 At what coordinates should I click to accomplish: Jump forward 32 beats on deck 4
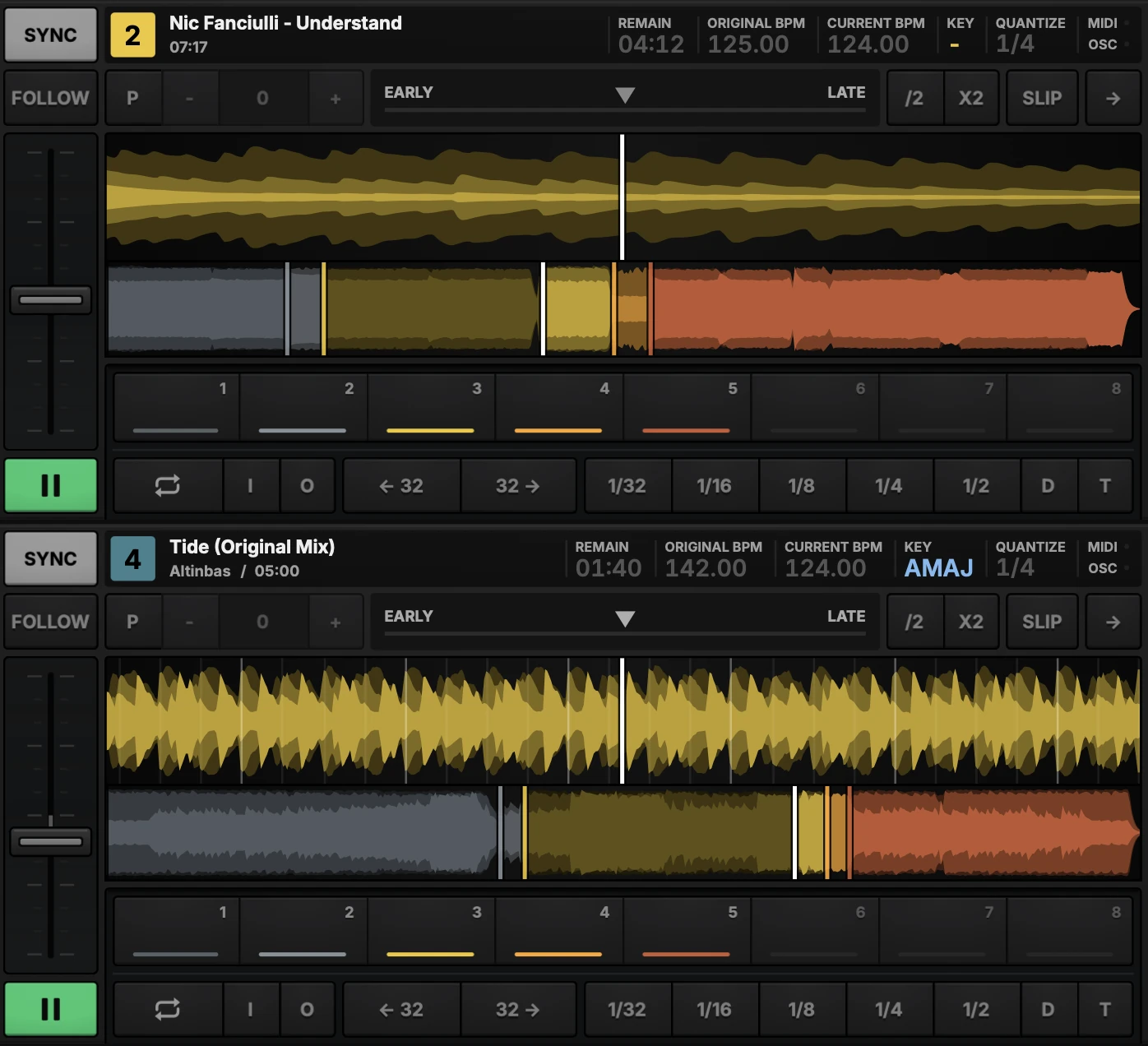(x=518, y=1010)
